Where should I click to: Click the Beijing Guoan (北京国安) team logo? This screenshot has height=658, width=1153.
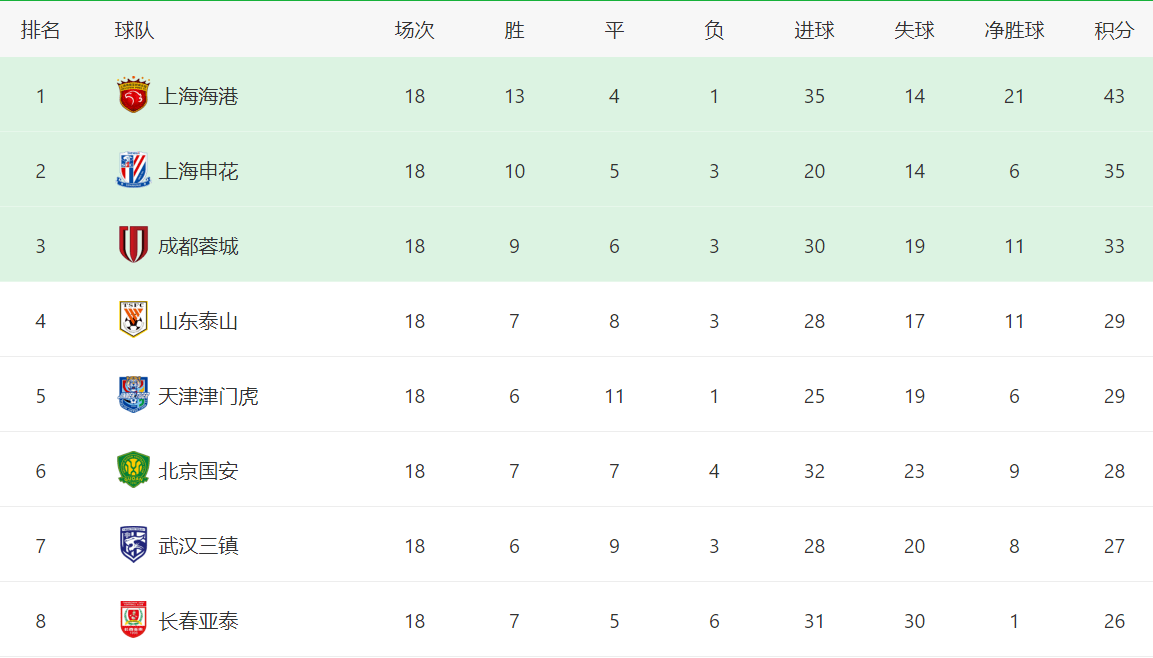[x=133, y=470]
